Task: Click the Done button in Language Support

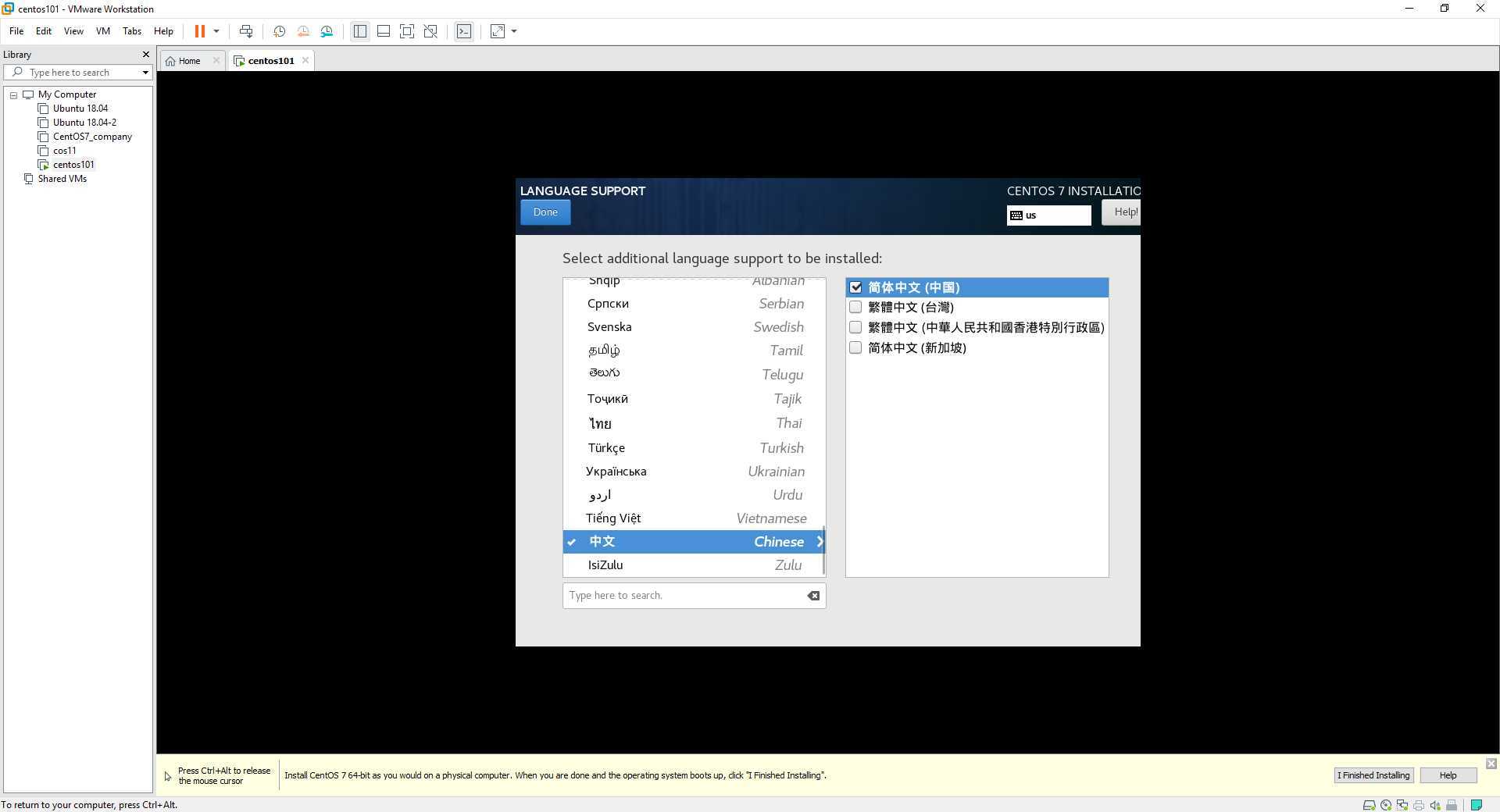Action: click(545, 212)
